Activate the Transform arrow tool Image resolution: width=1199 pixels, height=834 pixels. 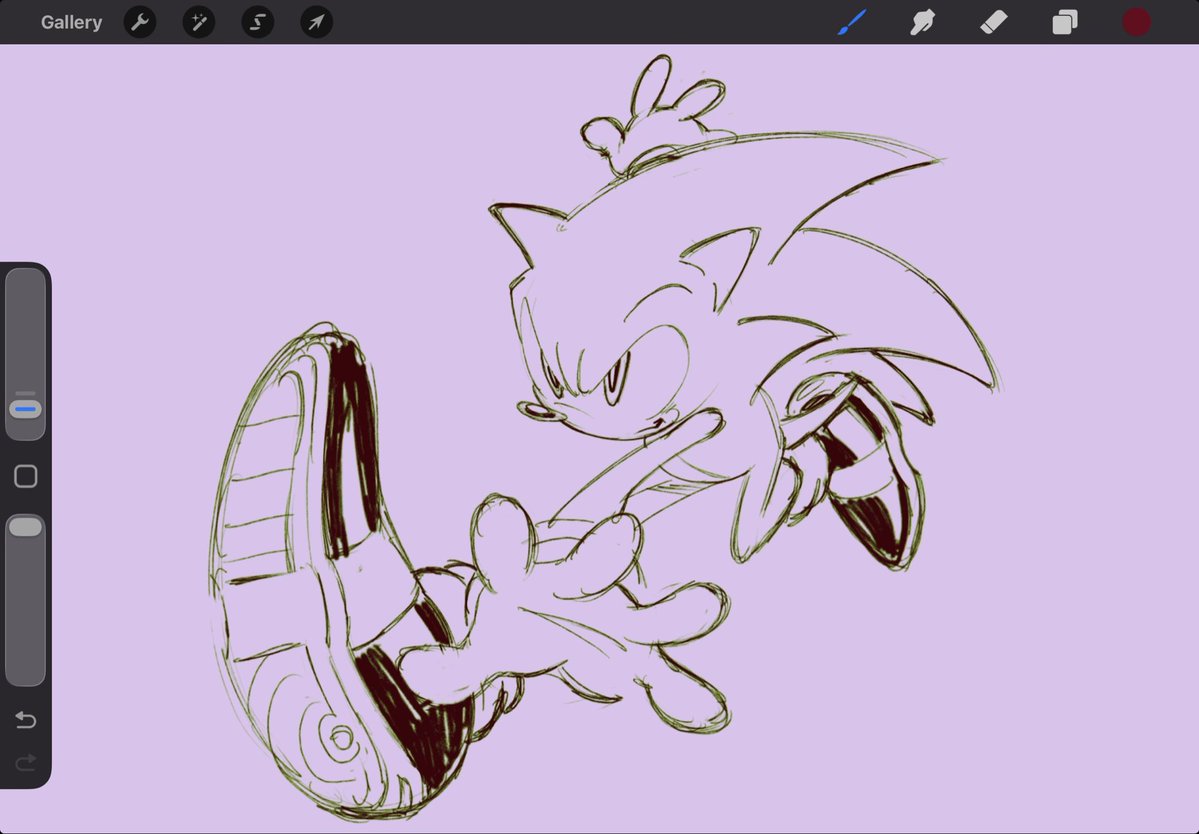(x=317, y=22)
